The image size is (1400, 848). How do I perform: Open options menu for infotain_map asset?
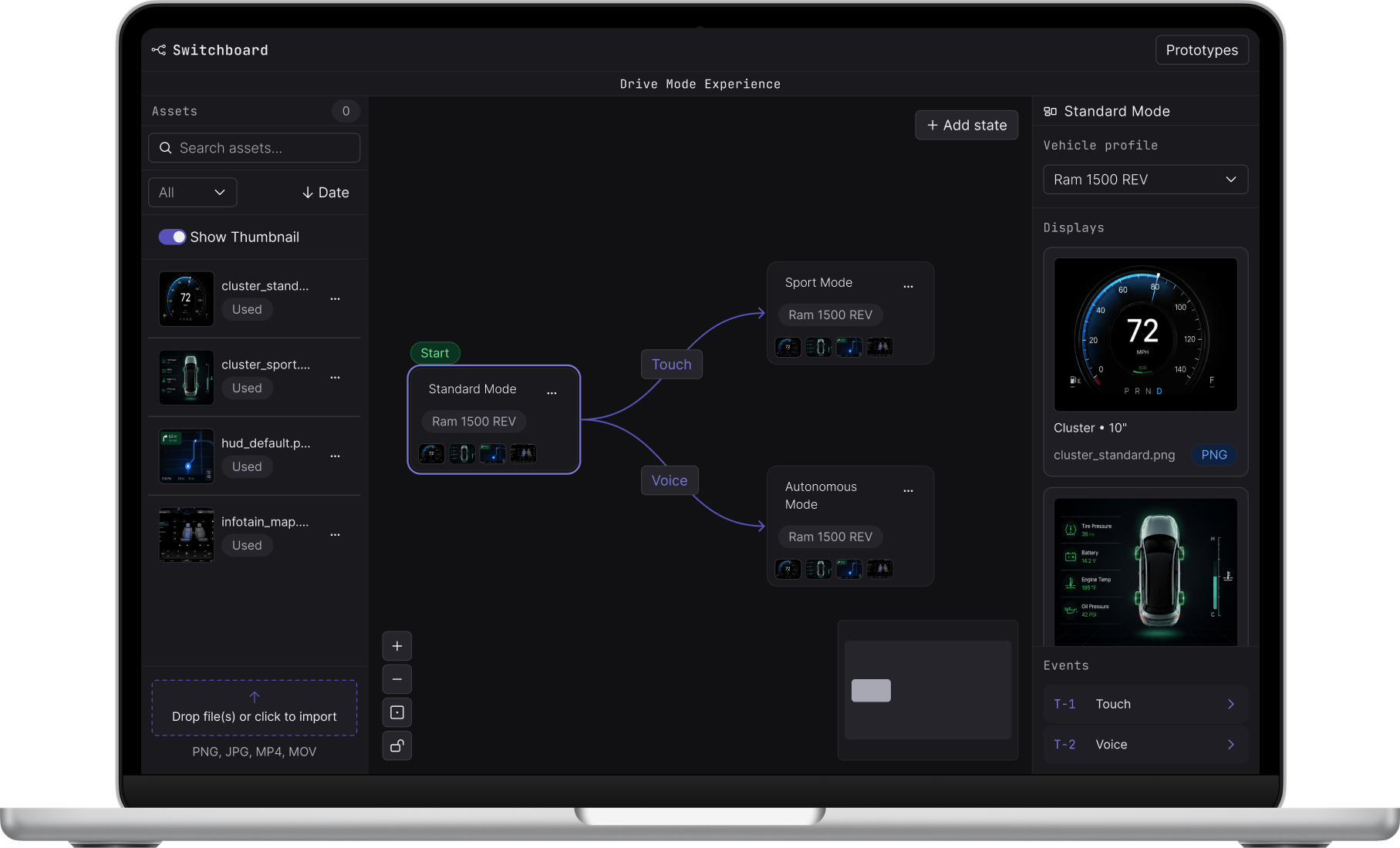tap(335, 534)
